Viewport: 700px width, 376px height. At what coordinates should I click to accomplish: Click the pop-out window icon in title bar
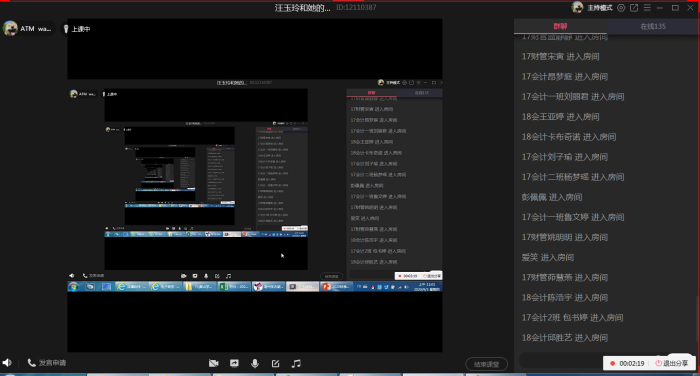click(634, 8)
